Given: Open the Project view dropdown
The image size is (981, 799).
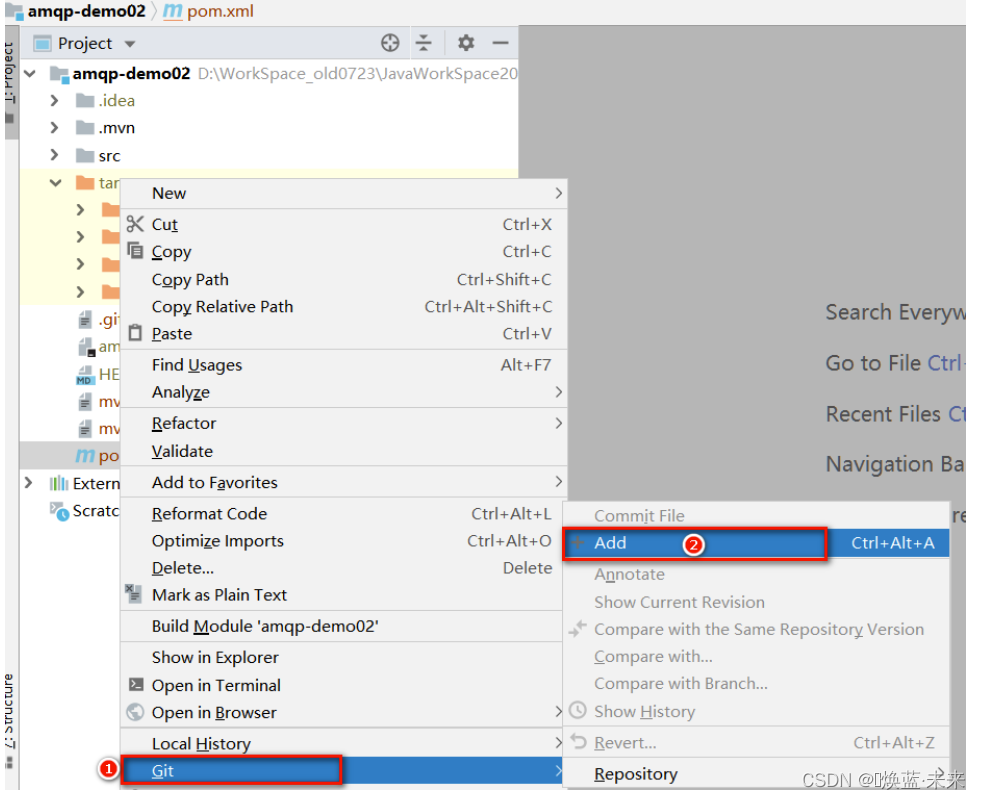Looking at the screenshot, I should click(129, 44).
